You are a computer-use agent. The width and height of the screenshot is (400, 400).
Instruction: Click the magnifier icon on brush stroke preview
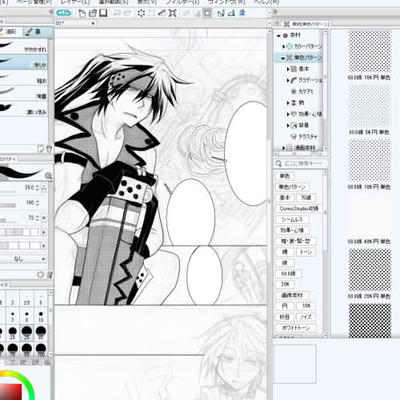coord(49,176)
